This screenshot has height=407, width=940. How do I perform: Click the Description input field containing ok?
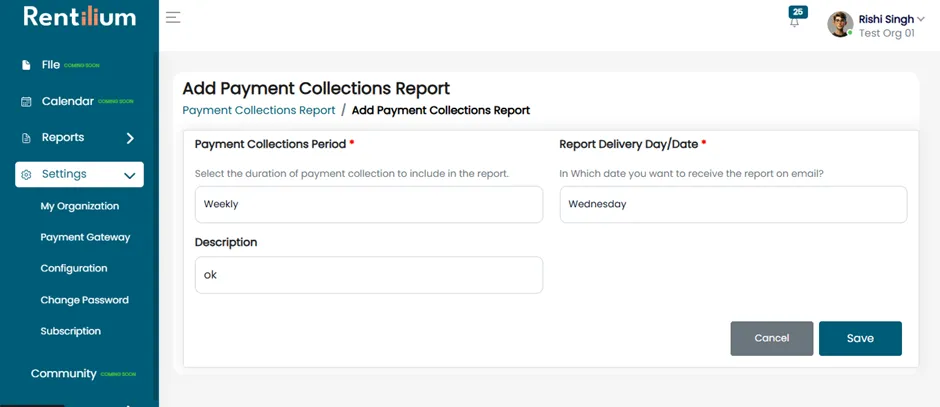pyautogui.click(x=369, y=275)
